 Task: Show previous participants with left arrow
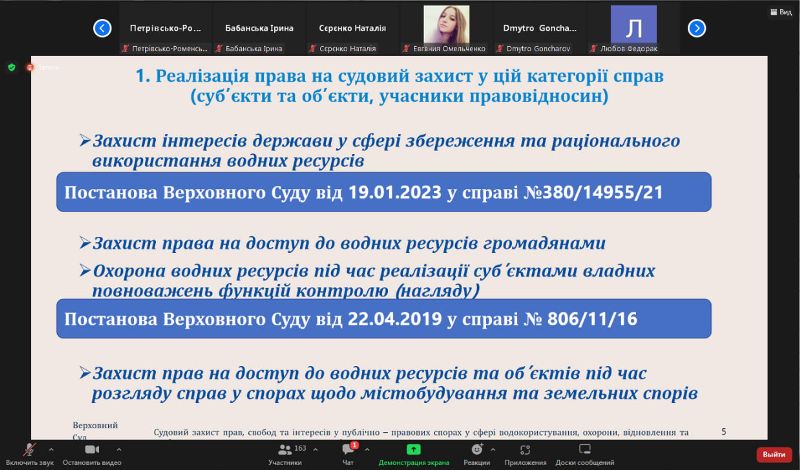[x=102, y=28]
